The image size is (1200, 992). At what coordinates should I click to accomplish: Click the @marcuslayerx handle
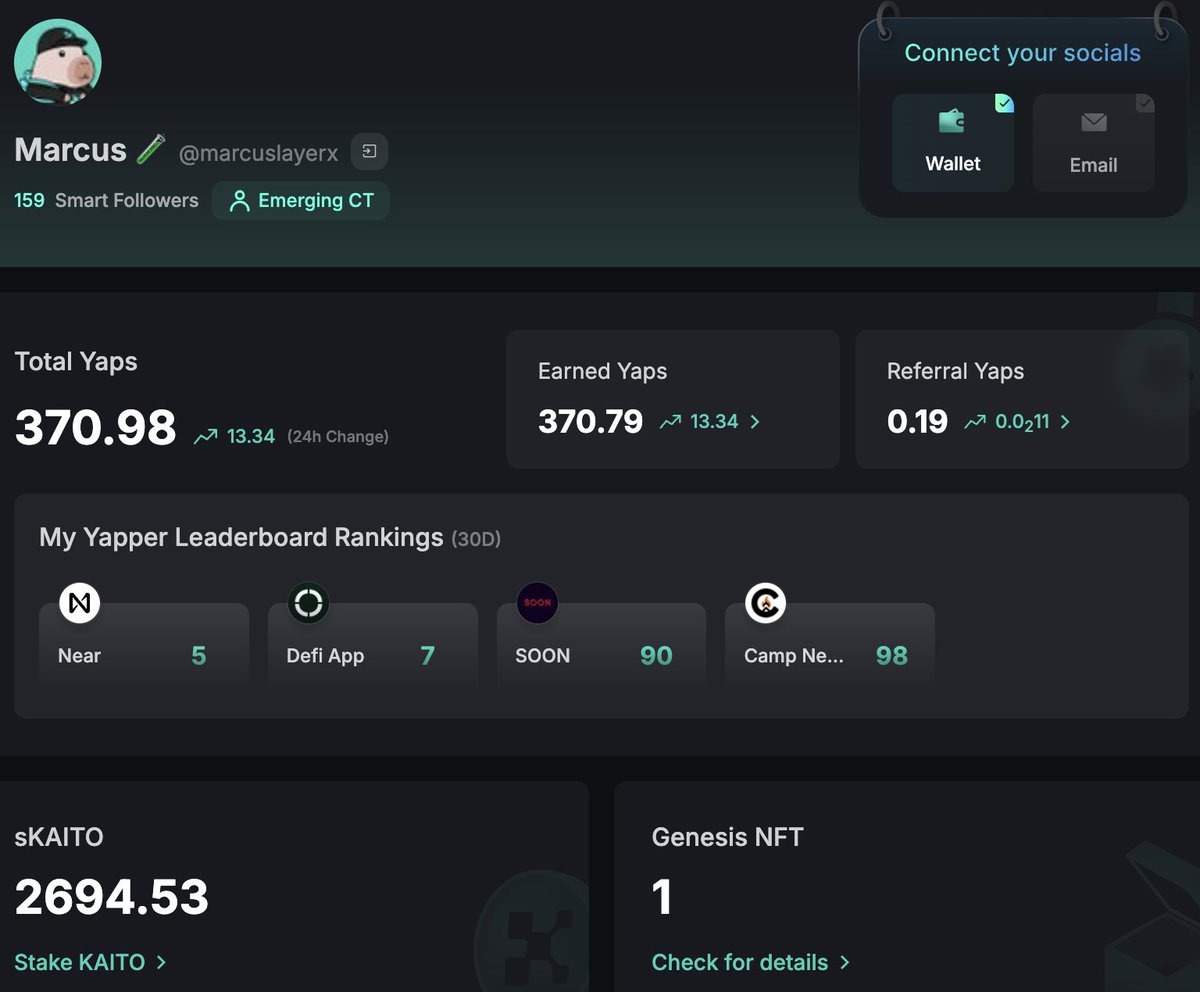258,154
